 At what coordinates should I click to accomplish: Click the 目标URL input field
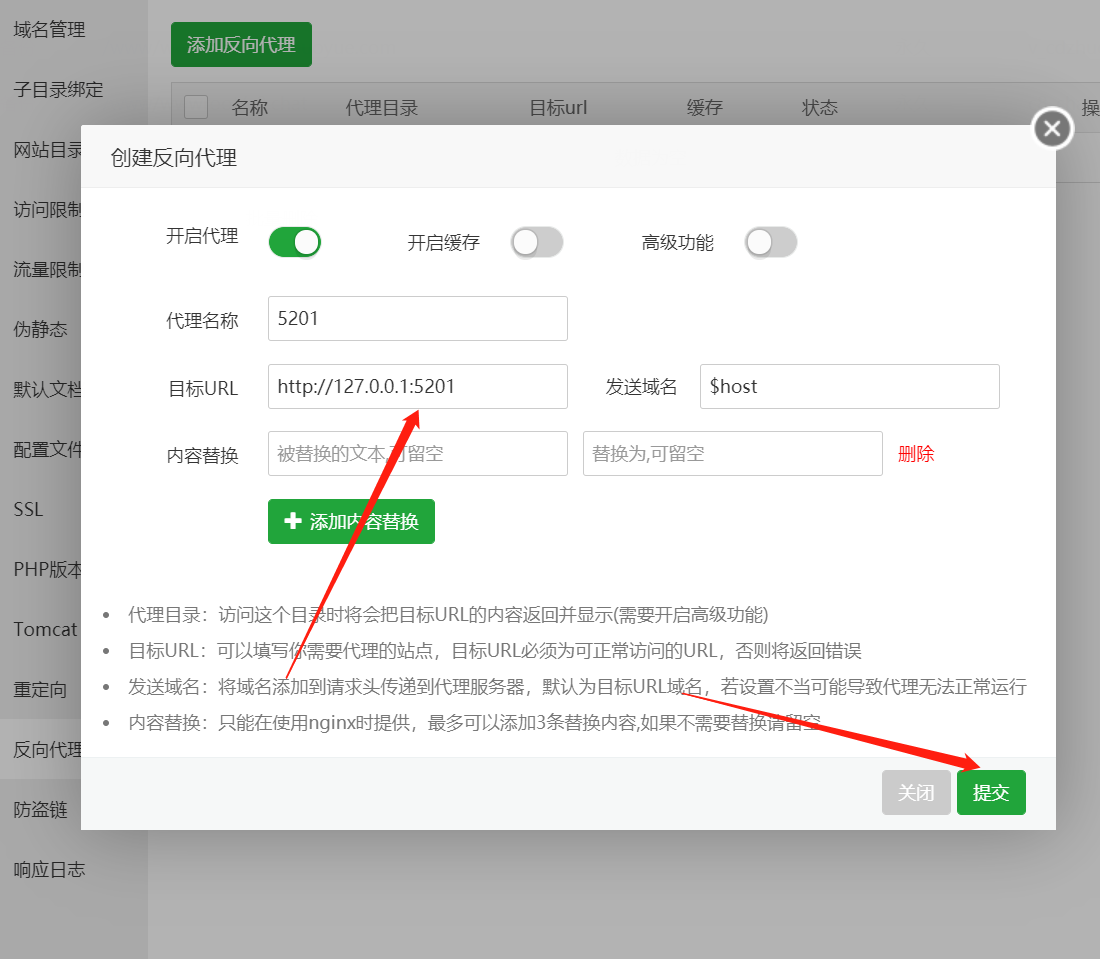[417, 387]
